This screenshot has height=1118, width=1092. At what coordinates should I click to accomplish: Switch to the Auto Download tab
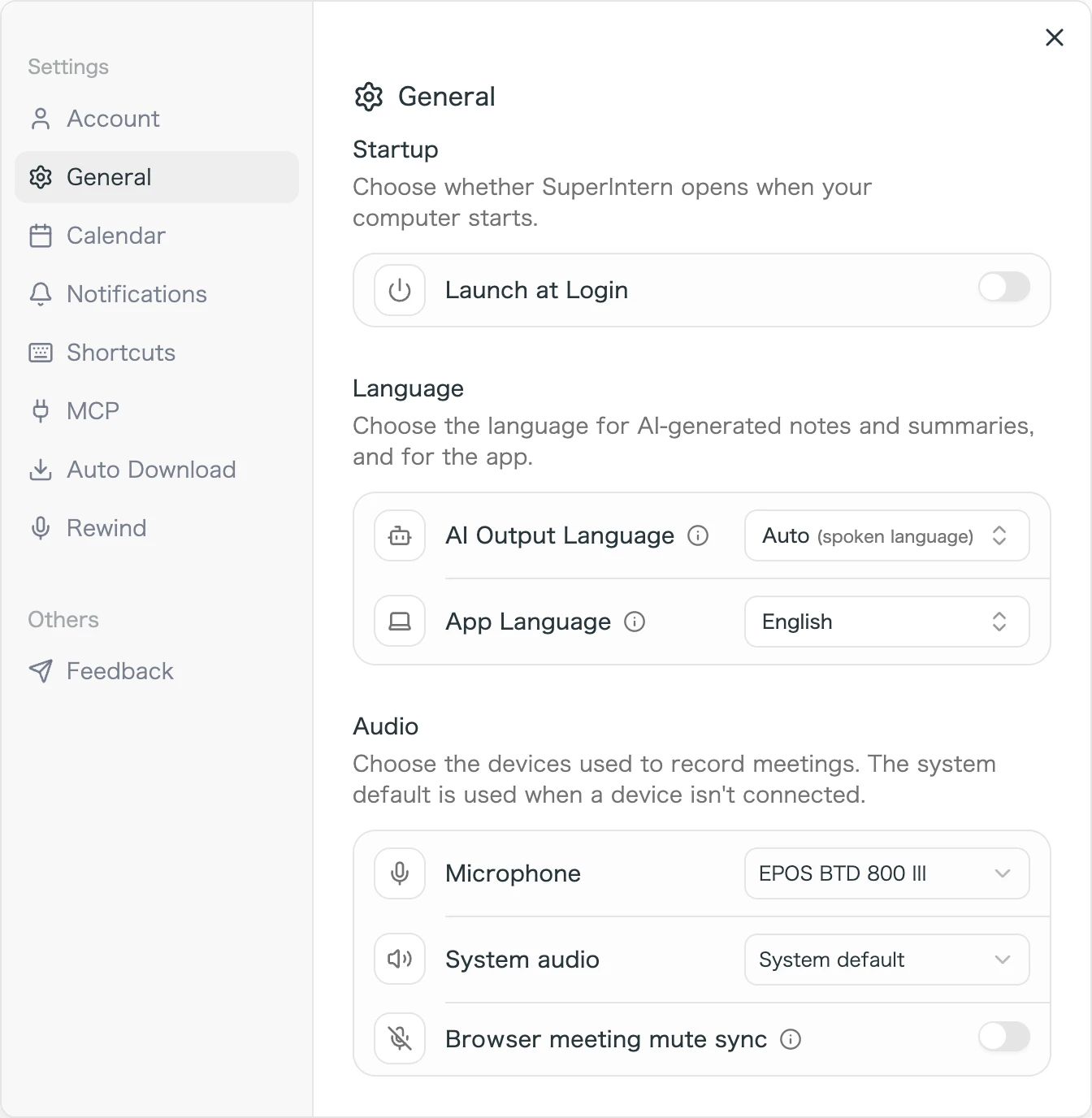[x=157, y=470]
